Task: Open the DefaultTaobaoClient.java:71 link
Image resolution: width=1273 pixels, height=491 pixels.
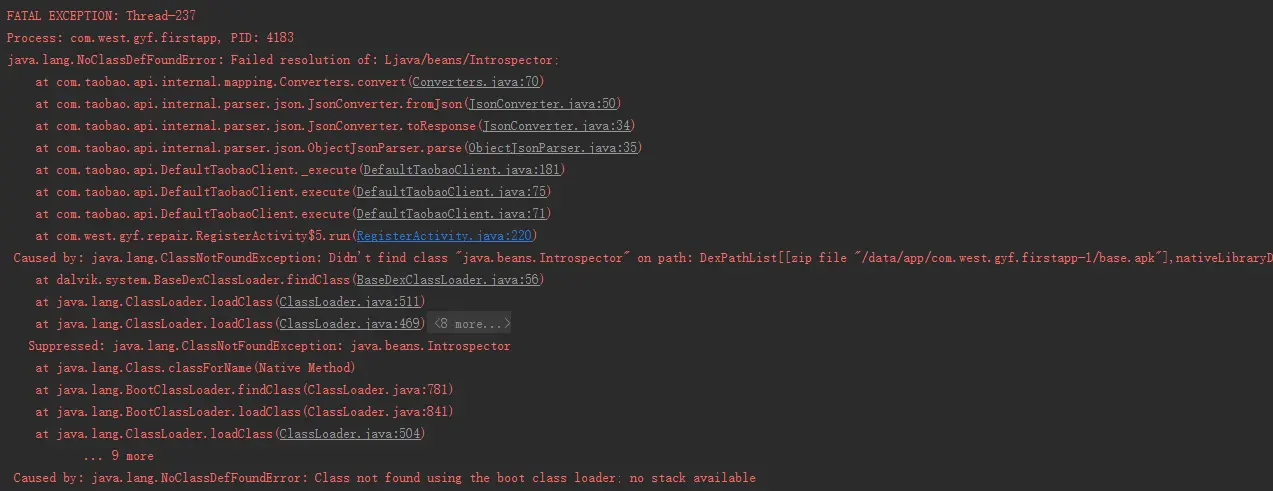Action: (x=451, y=214)
